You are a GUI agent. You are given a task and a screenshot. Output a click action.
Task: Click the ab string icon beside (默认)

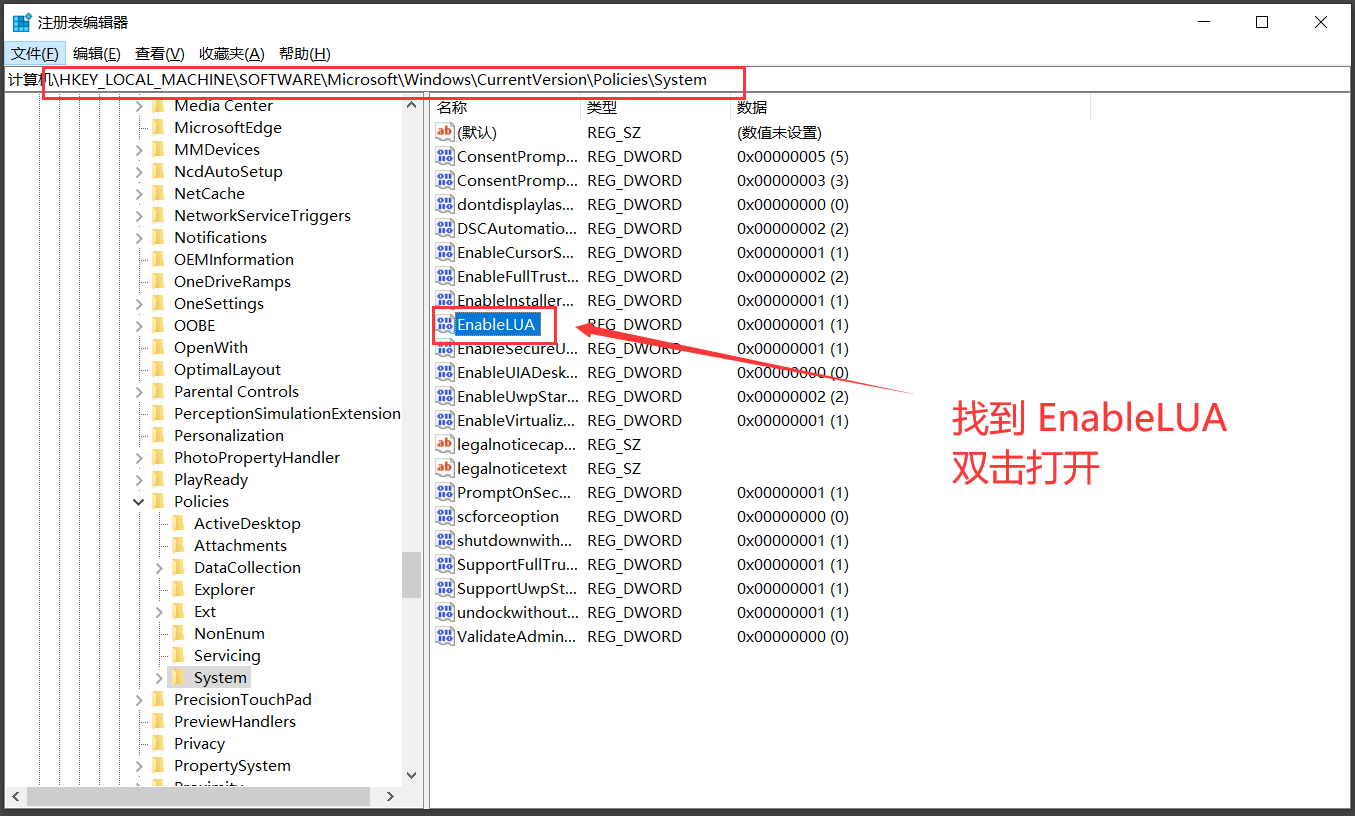(x=444, y=131)
